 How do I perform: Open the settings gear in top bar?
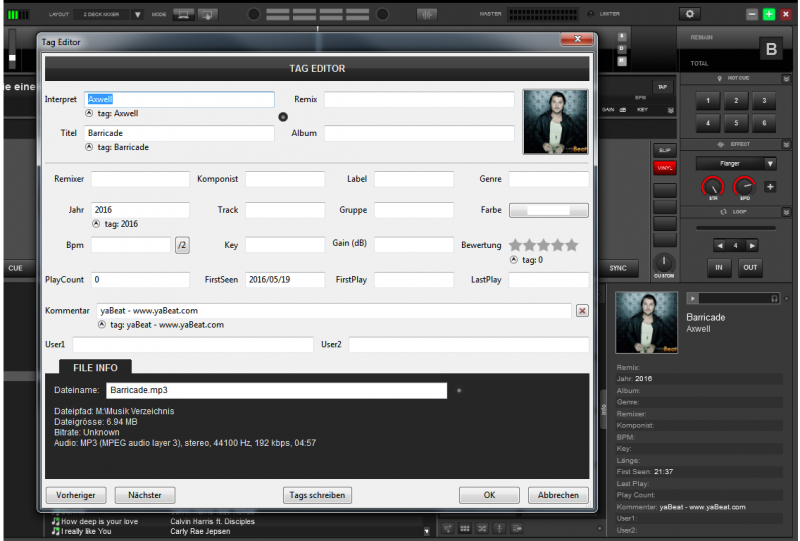click(x=689, y=14)
